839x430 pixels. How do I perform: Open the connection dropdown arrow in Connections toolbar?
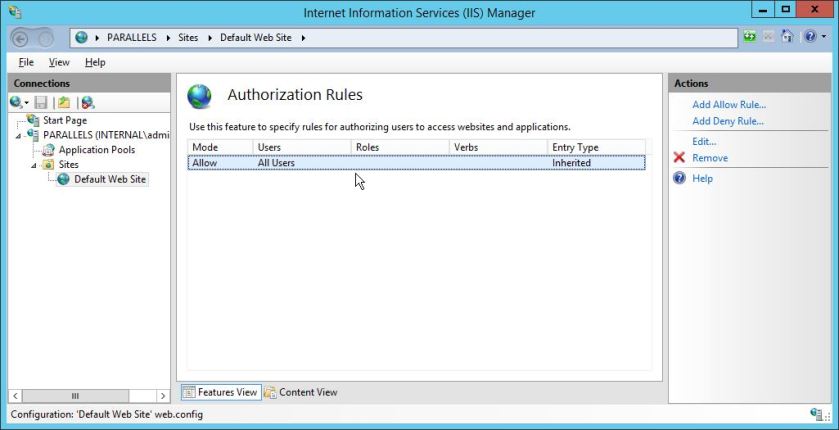pos(26,103)
